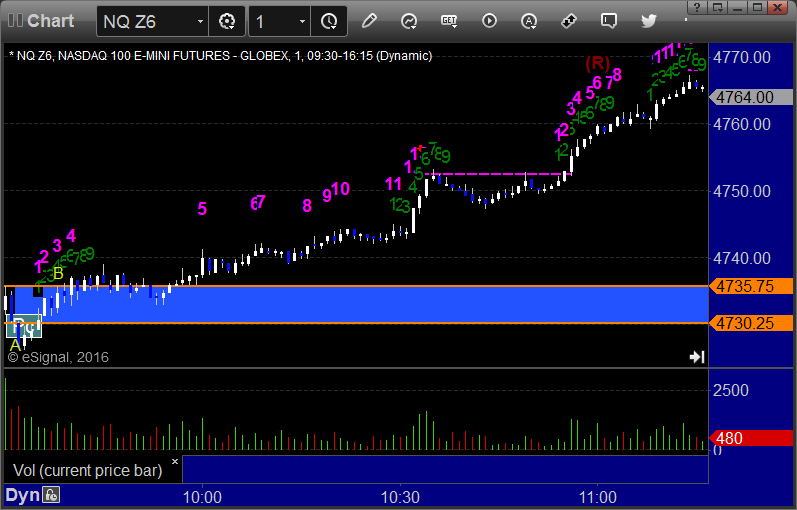Click the 10:30 time axis label

pos(400,497)
